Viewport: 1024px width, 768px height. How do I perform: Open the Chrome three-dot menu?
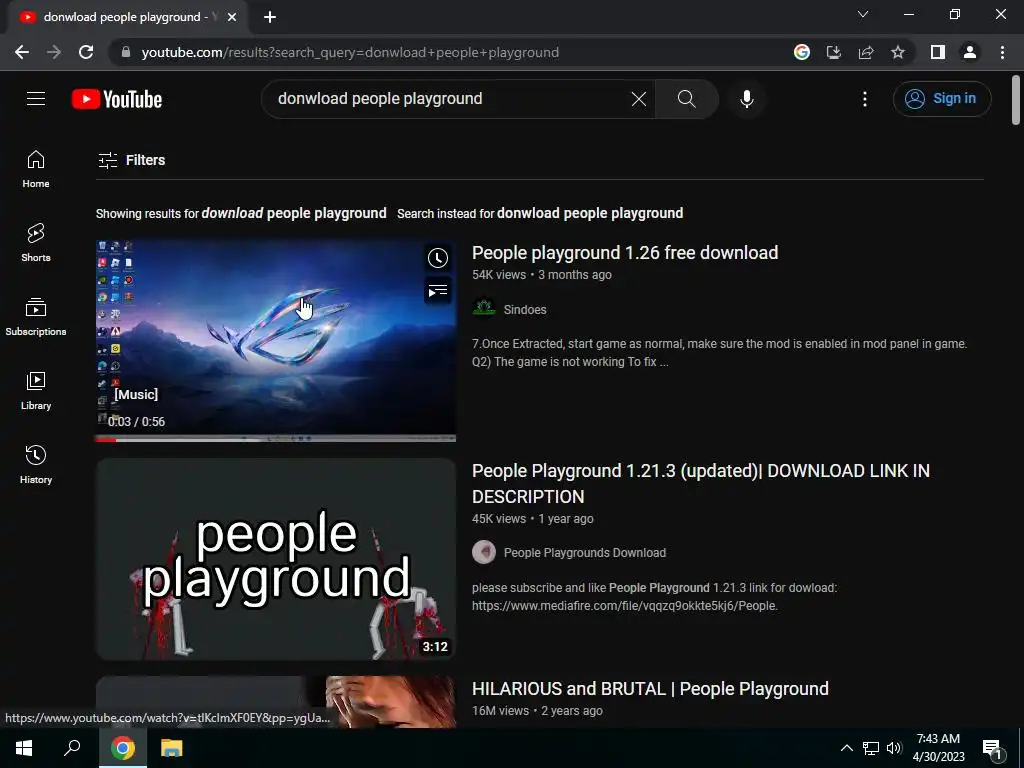tap(1002, 52)
